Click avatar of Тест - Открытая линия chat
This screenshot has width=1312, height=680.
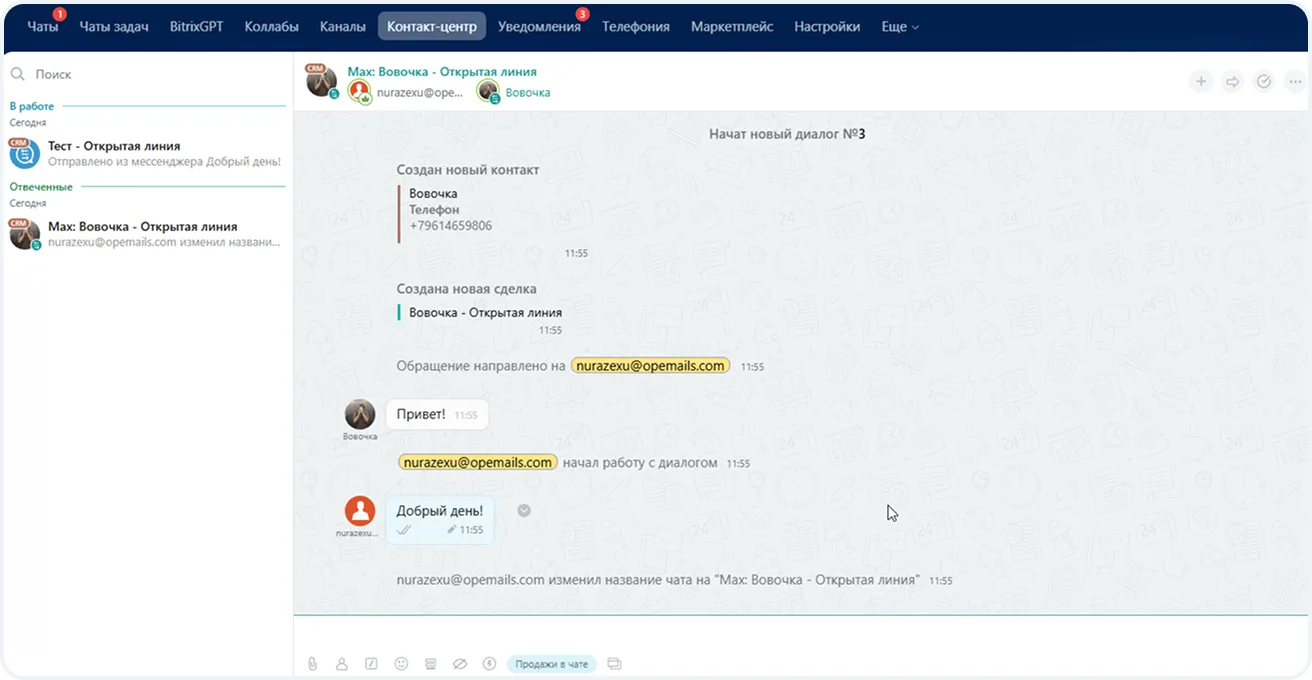pyautogui.click(x=24, y=153)
